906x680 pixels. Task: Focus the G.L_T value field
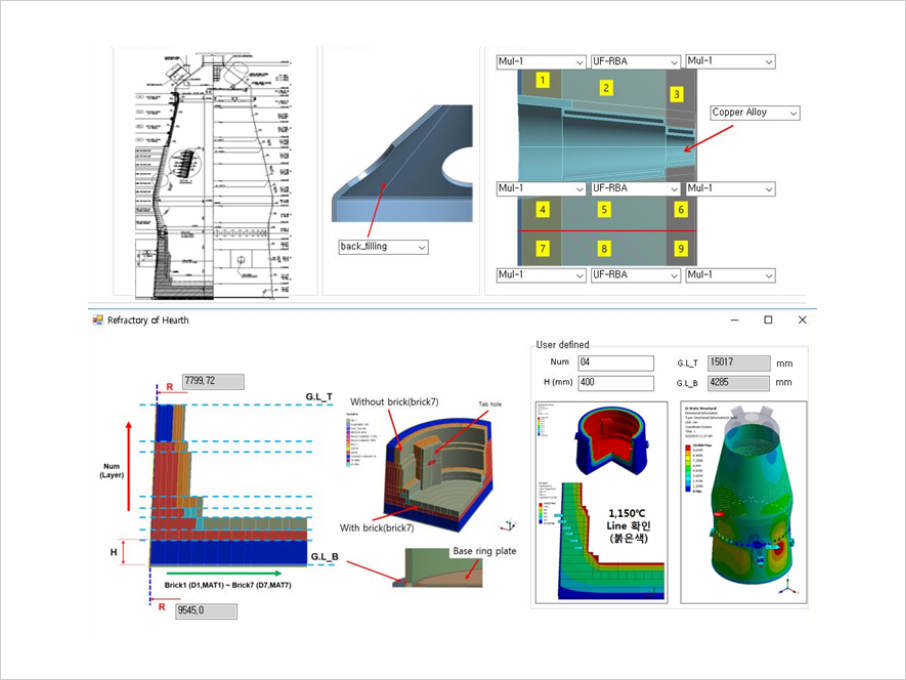pyautogui.click(x=738, y=362)
